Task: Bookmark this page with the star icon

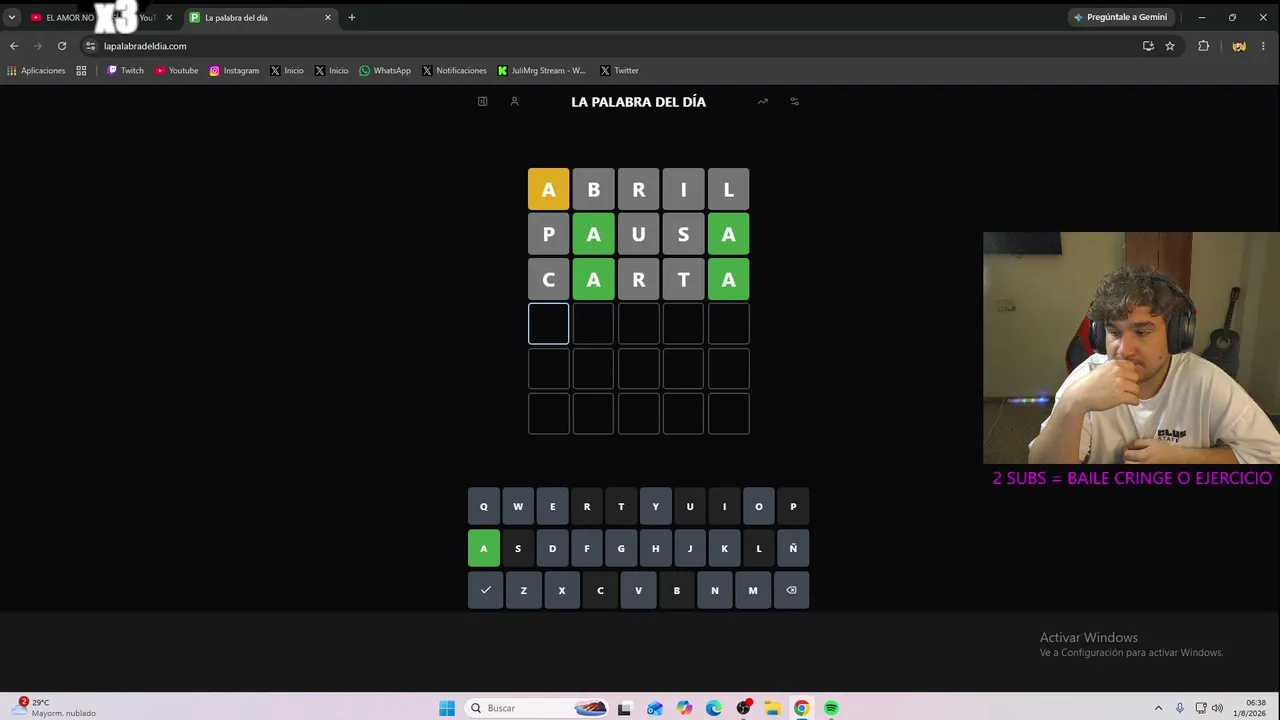Action: point(1169,46)
